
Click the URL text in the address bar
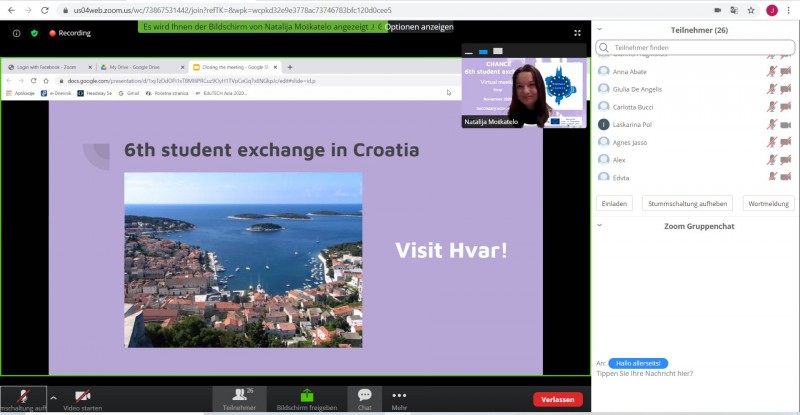pyautogui.click(x=232, y=10)
